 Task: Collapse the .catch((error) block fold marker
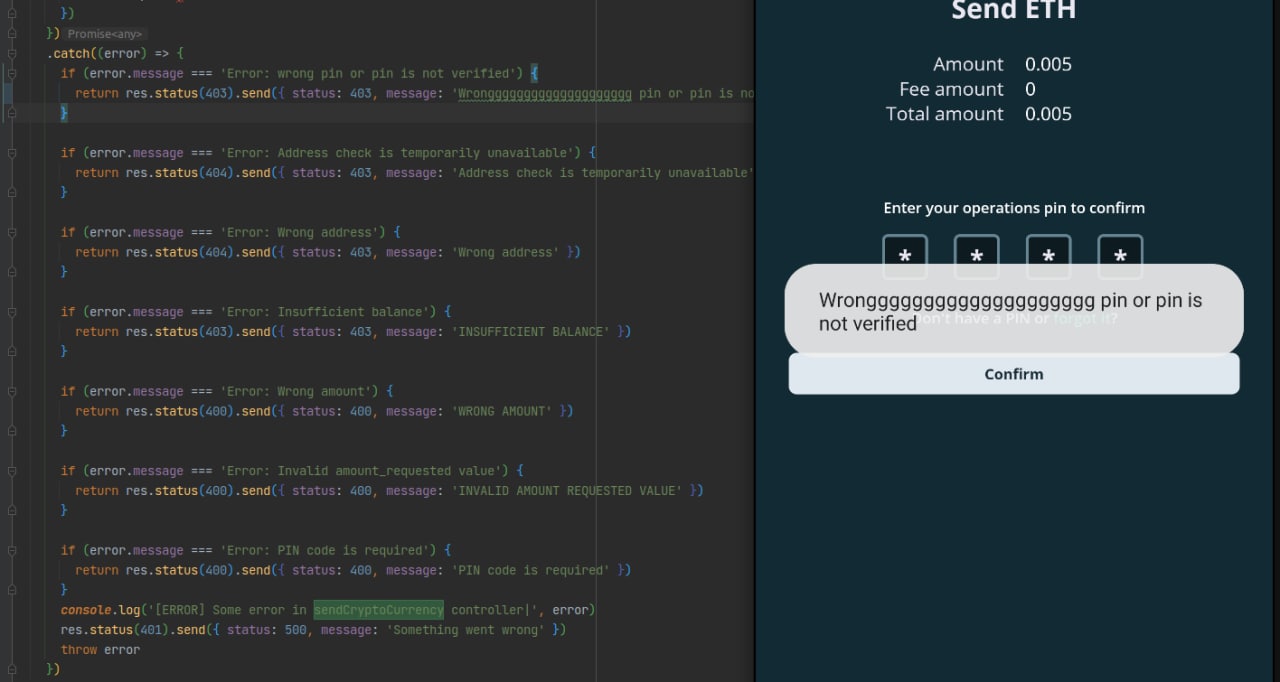(11, 53)
